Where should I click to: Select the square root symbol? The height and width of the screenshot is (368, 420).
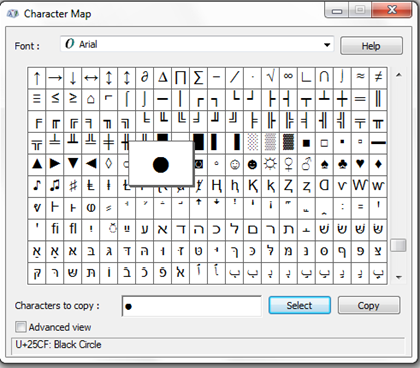coord(270,78)
